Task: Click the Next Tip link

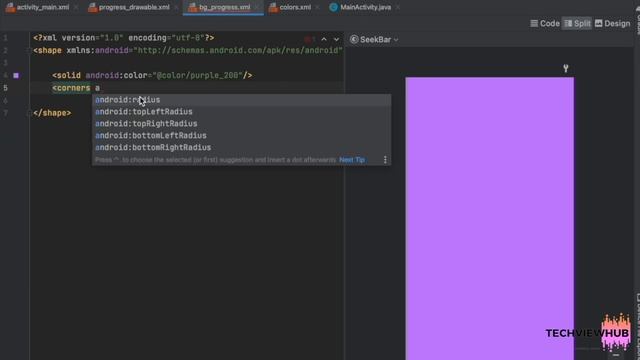Action: click(x=352, y=160)
